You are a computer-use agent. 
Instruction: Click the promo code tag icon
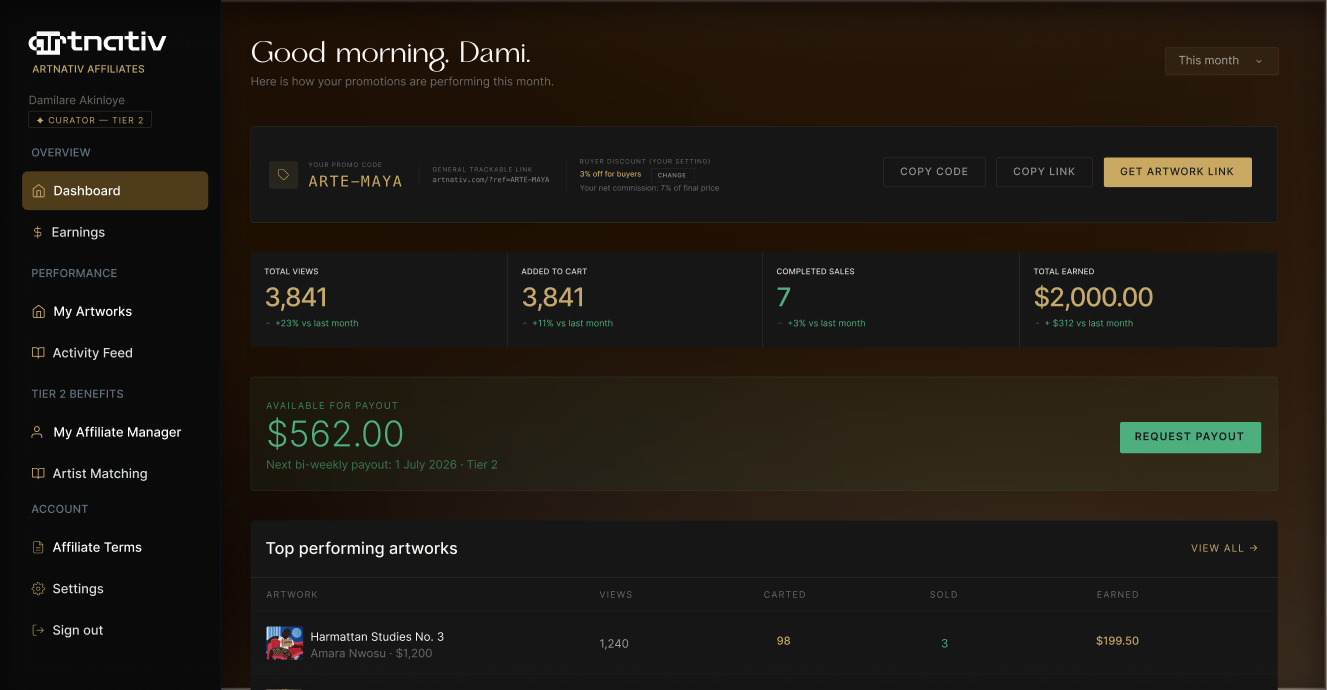tap(283, 175)
